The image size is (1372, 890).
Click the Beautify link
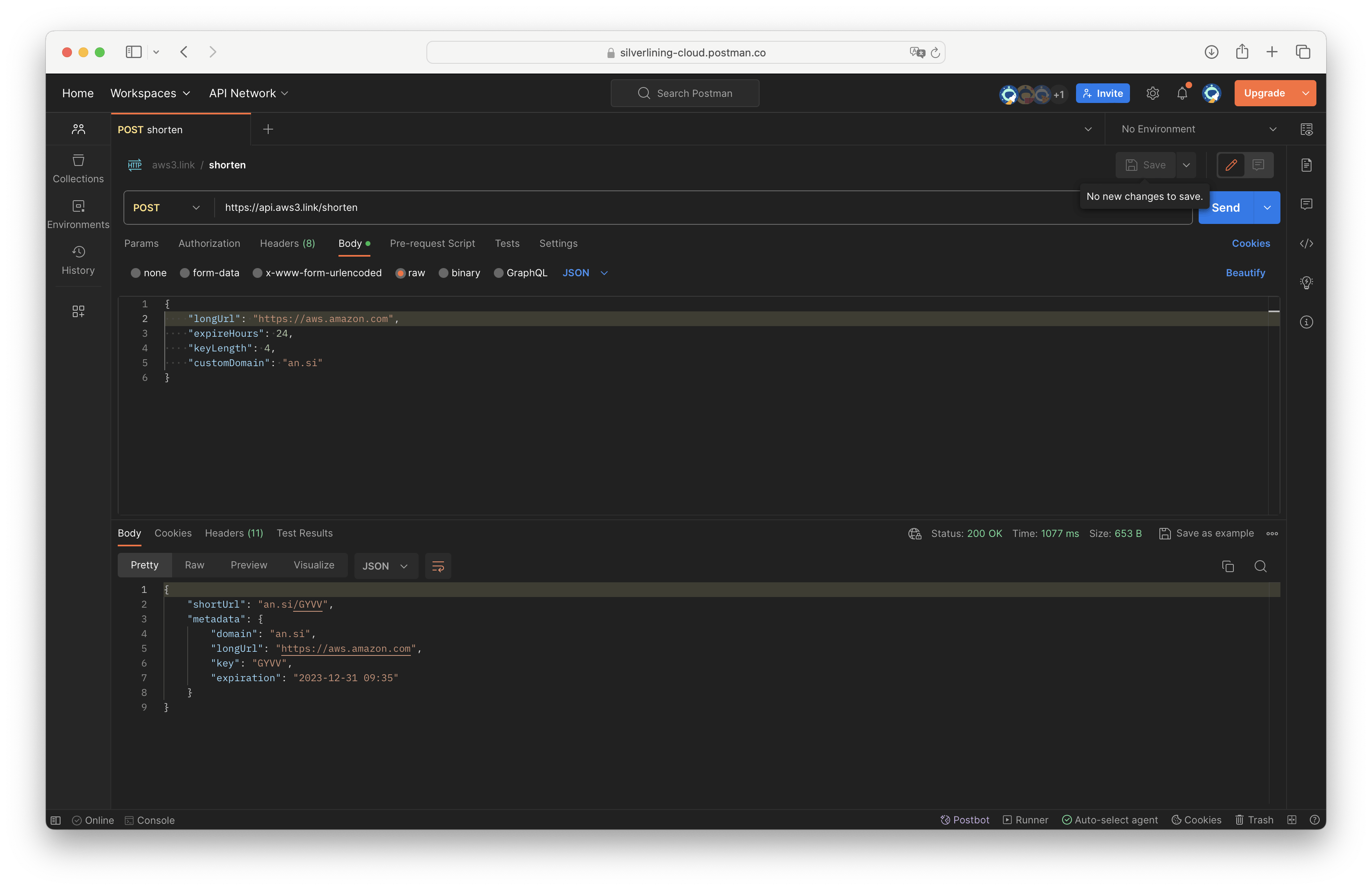click(1245, 273)
